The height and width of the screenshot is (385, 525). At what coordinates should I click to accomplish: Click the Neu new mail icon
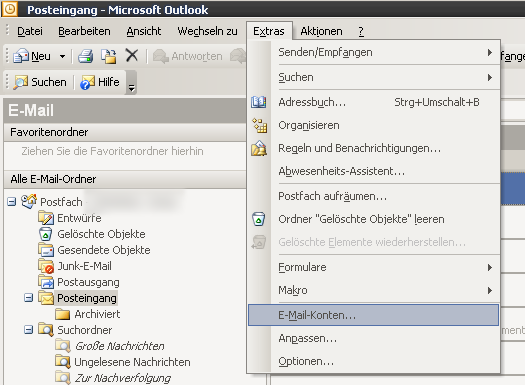pyautogui.click(x=21, y=56)
